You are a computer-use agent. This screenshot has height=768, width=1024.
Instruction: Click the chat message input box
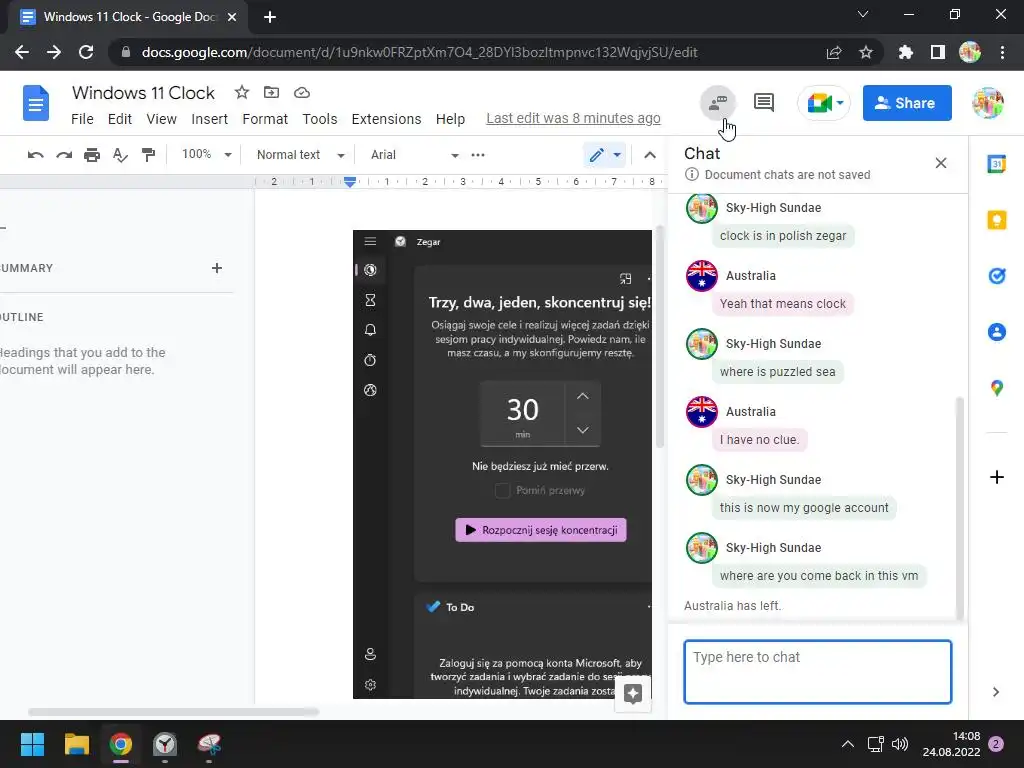click(818, 671)
